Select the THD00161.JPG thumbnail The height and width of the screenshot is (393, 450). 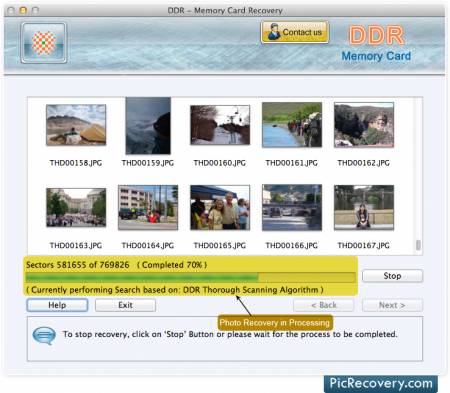(x=292, y=125)
